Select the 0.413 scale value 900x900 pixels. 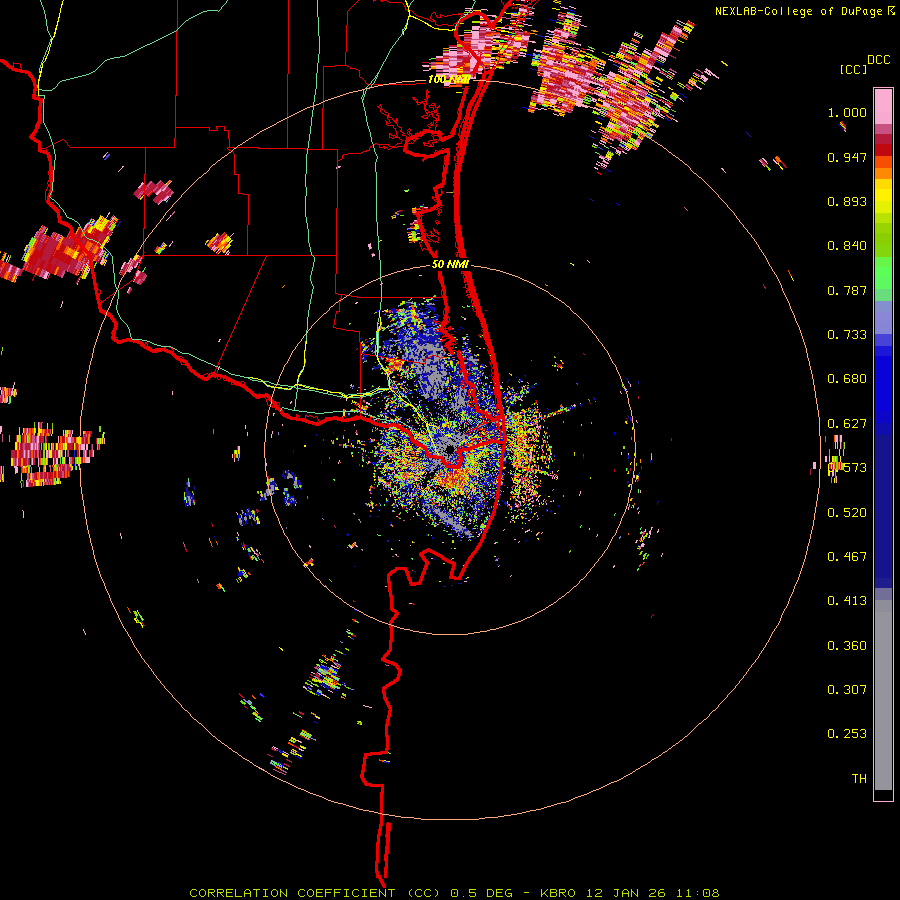(847, 601)
